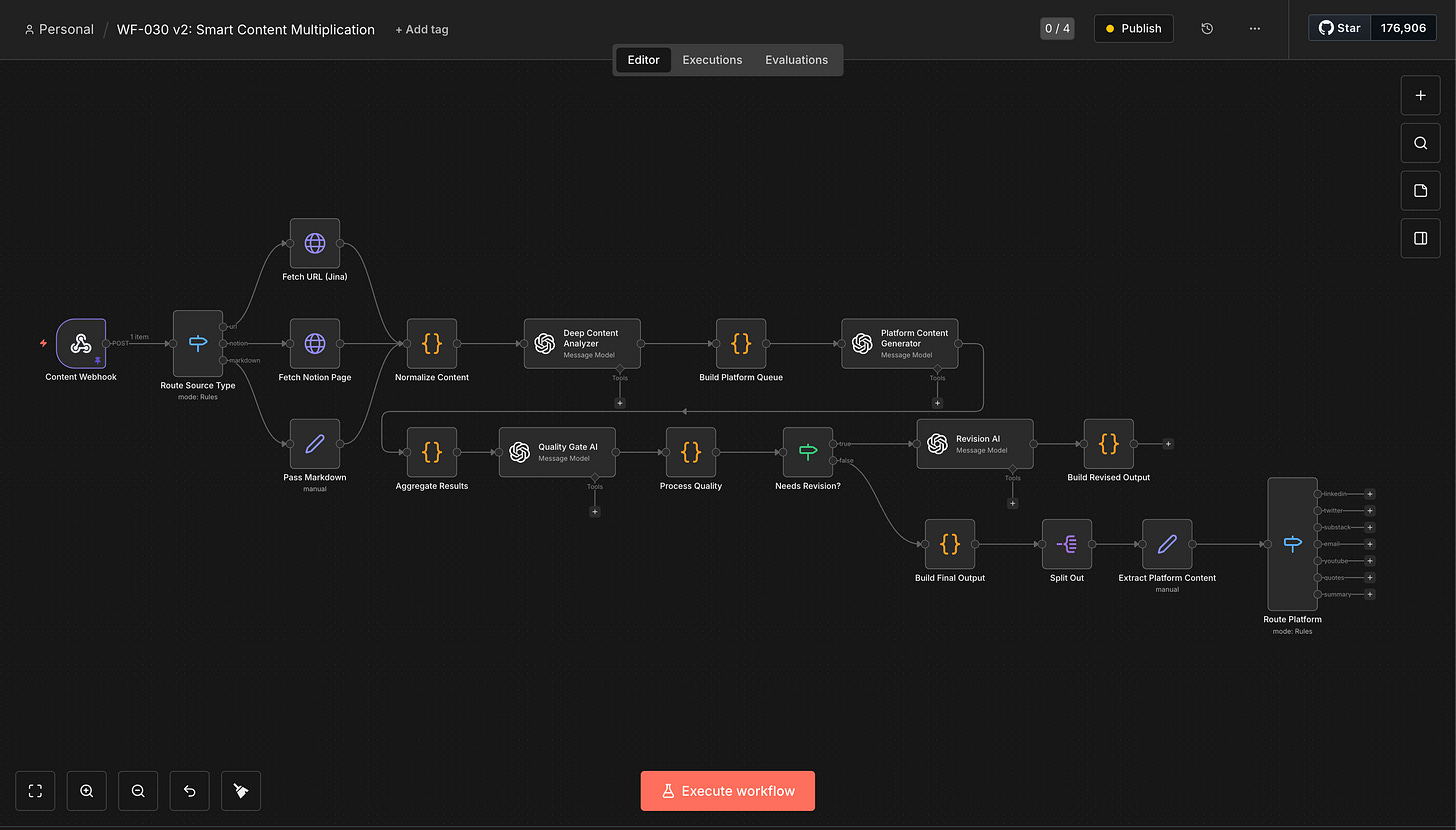
Task: Open node search with the magnifier icon
Action: tap(1420, 142)
